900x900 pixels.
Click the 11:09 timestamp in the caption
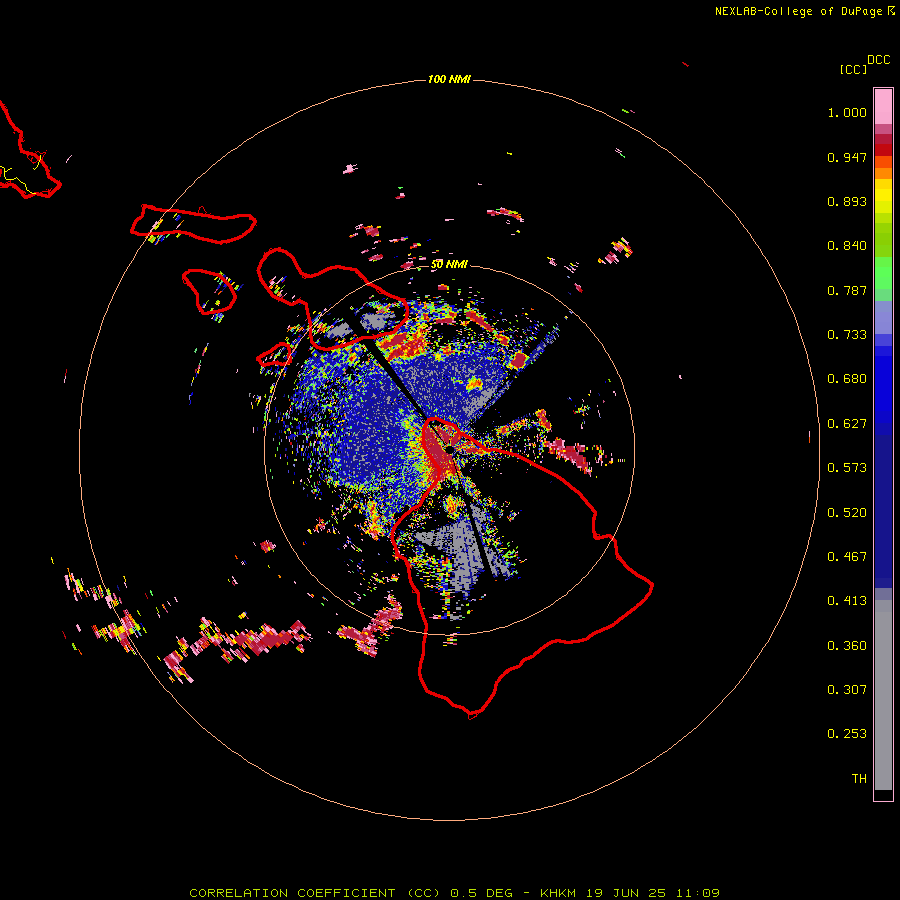point(697,893)
